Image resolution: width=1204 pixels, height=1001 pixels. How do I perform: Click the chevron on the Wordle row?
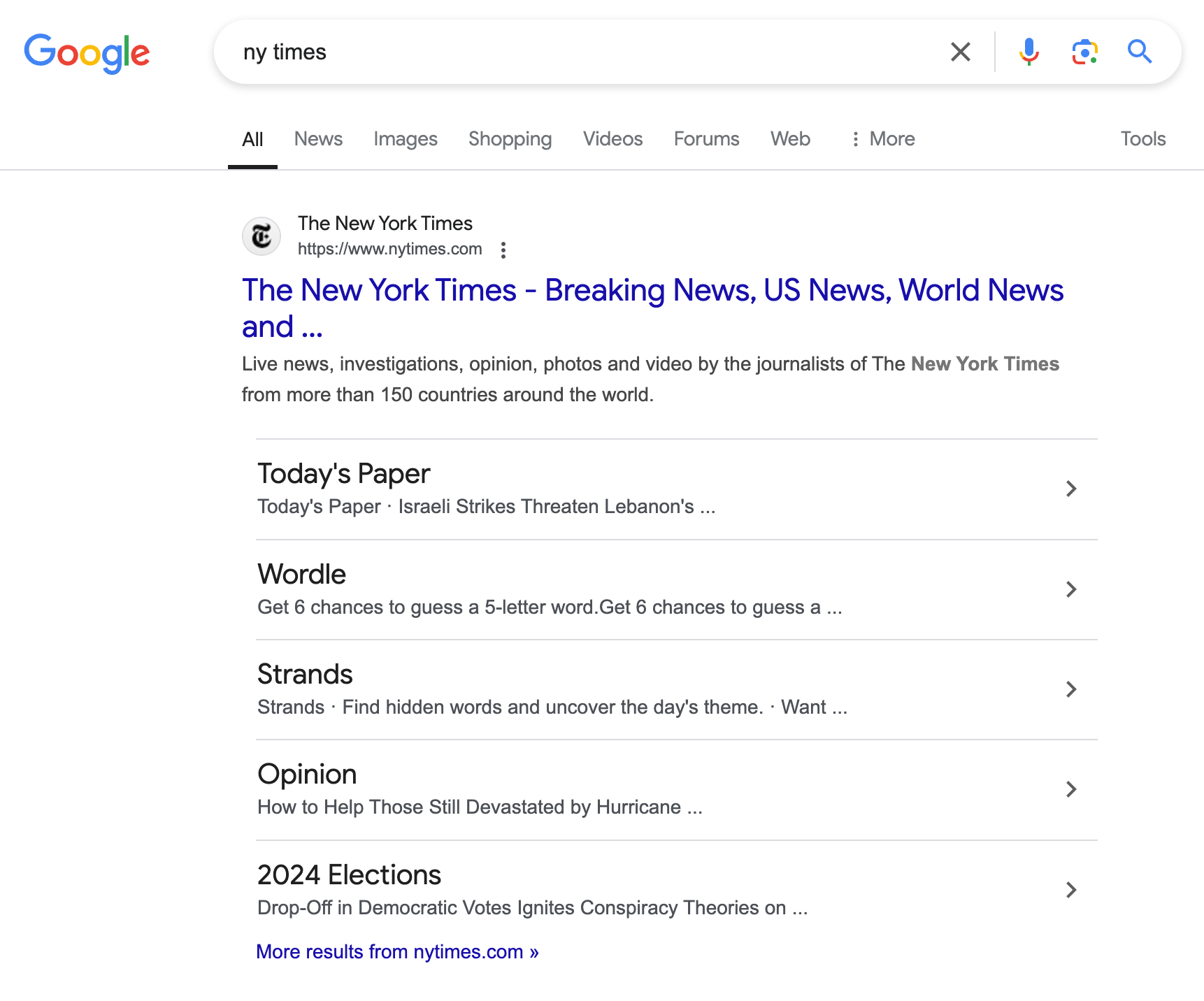(1071, 589)
